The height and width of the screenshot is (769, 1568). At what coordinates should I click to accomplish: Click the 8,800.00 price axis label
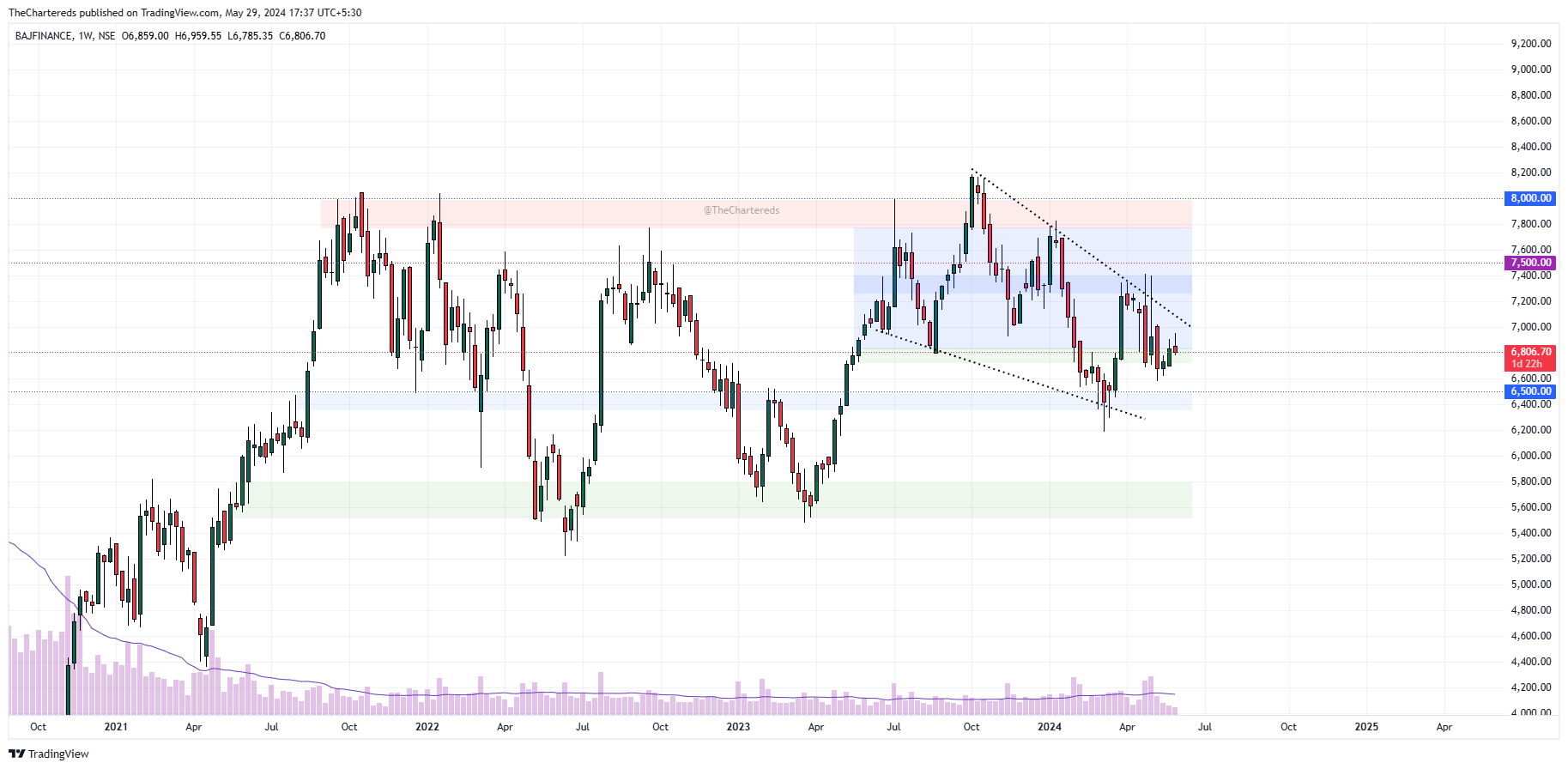point(1531,95)
